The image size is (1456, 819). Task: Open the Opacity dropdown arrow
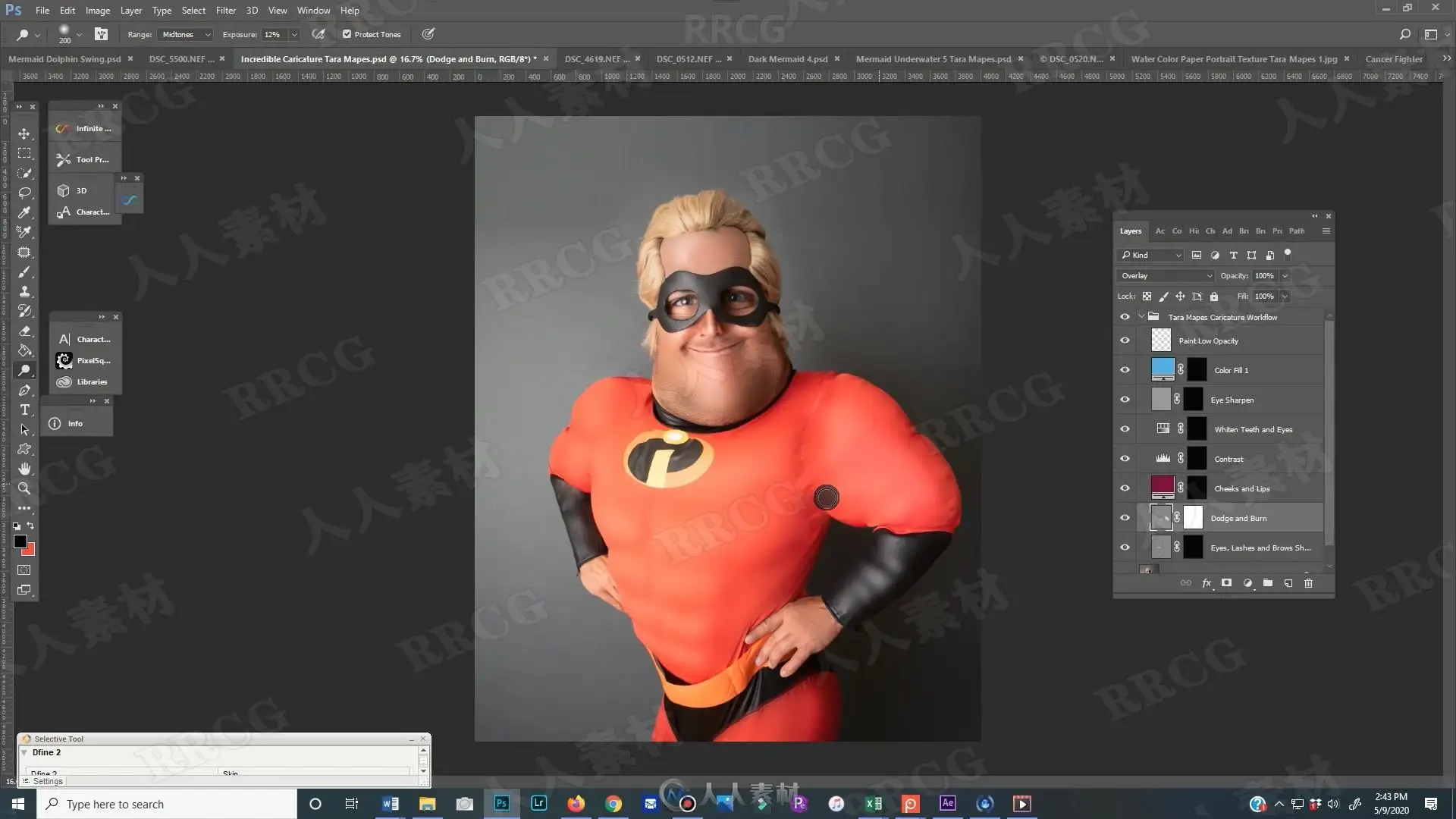(1285, 276)
